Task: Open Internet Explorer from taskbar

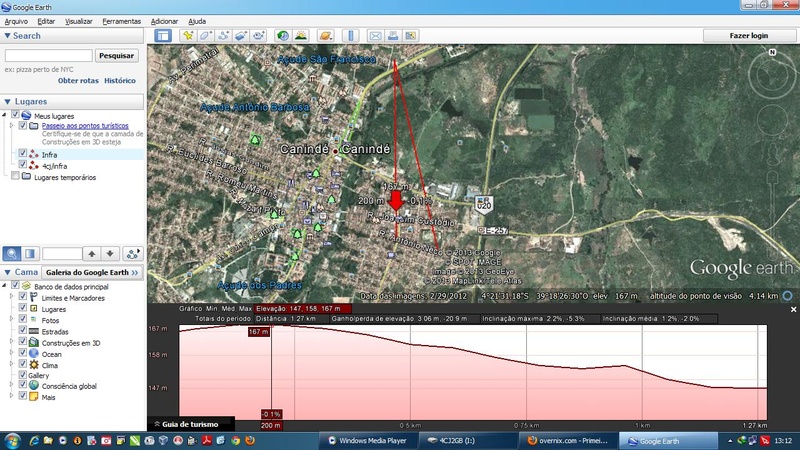Action: click(34, 440)
